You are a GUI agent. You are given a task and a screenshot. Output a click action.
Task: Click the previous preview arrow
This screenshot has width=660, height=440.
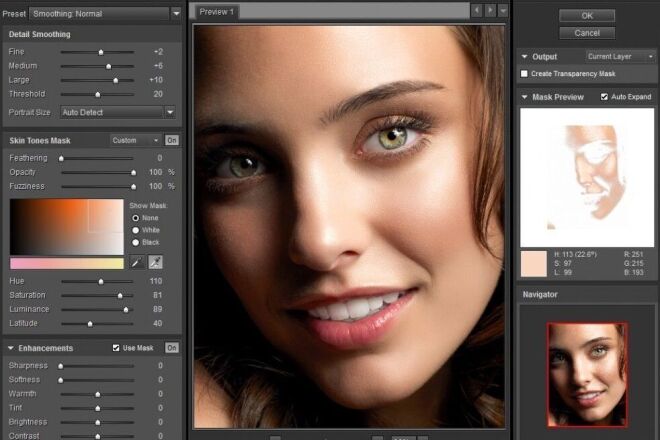pos(477,10)
